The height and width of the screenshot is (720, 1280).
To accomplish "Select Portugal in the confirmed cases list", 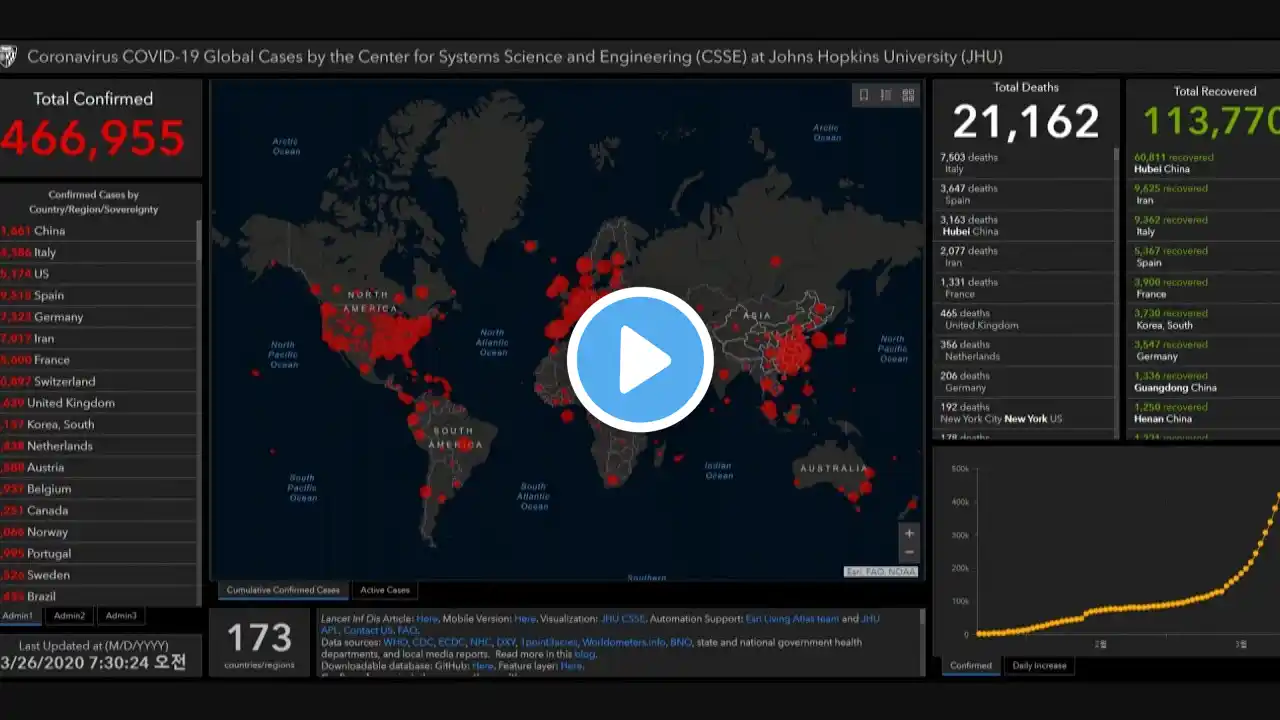I will (x=100, y=553).
